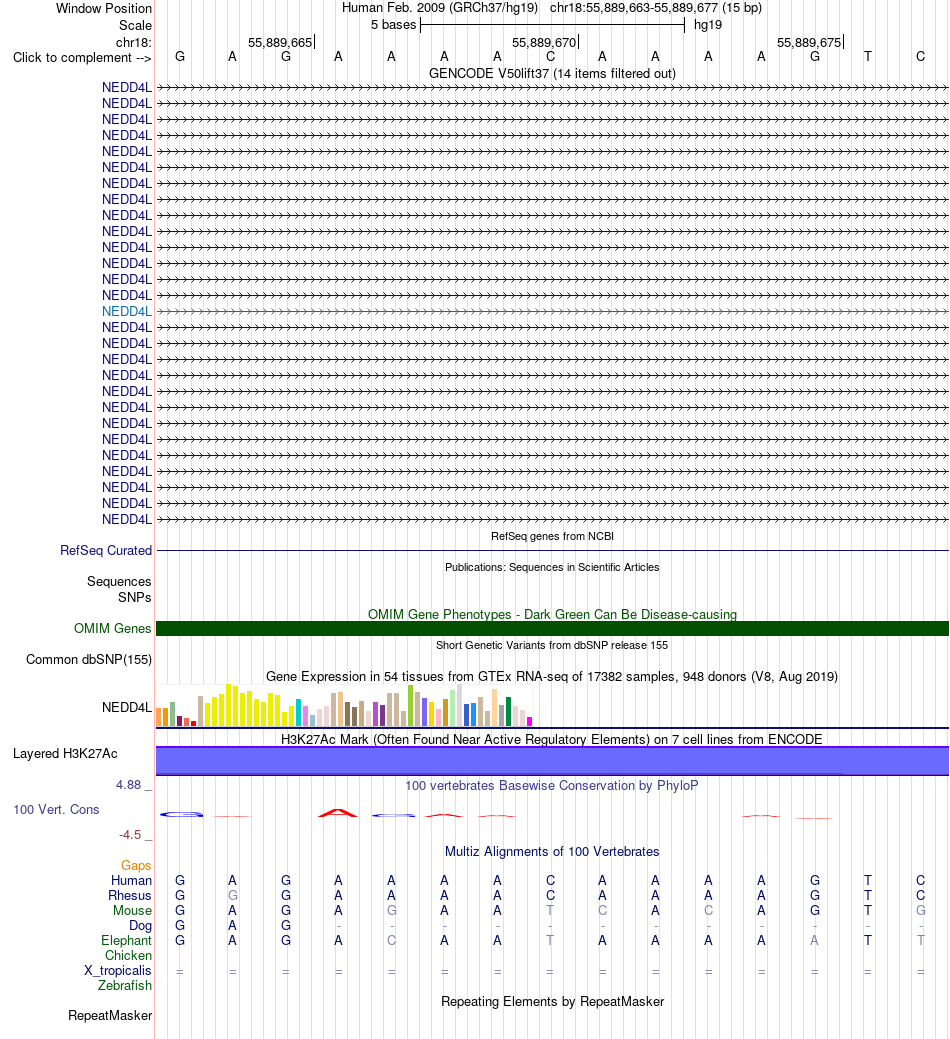Click the red A peak in PhyloP conservation
The width and height of the screenshot is (950, 1039).
tap(338, 813)
